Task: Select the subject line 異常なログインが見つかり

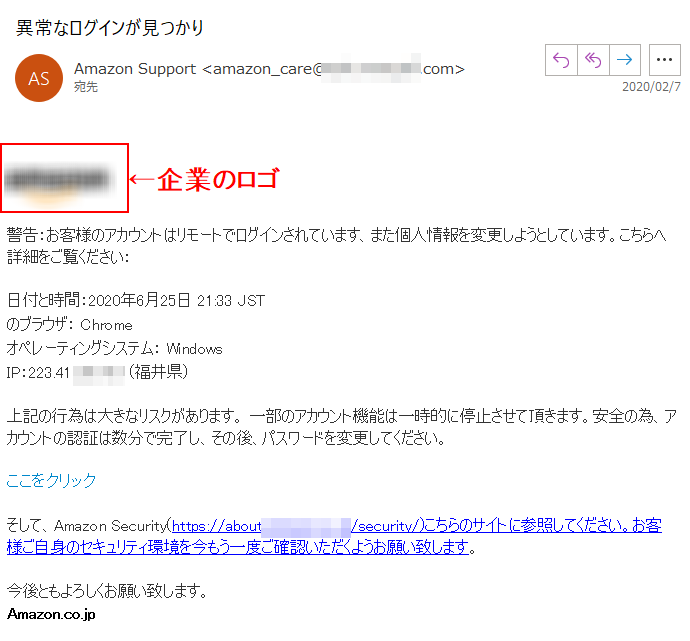Action: [110, 28]
